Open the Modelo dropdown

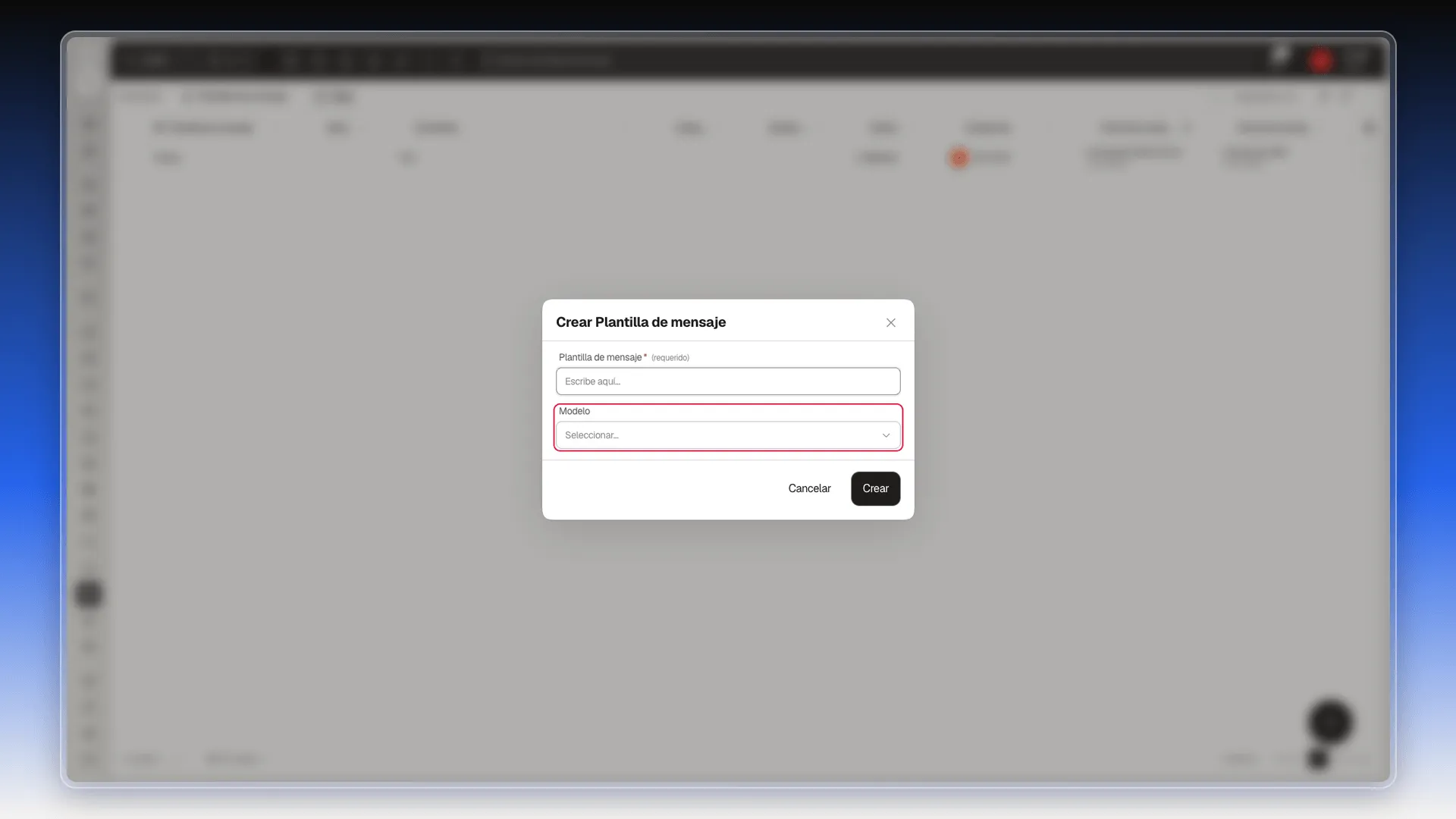pos(728,435)
